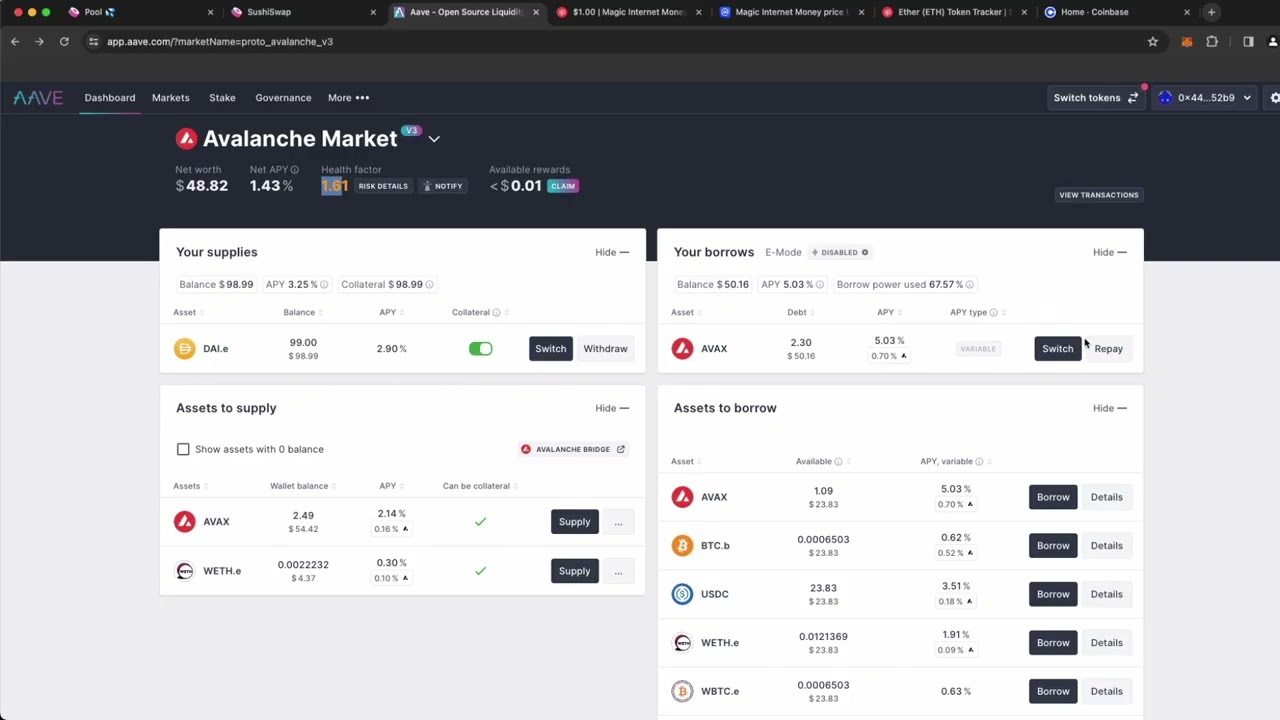The width and height of the screenshot is (1280, 720).
Task: Switch to the Home - Coinbase browser tab
Action: point(1115,12)
